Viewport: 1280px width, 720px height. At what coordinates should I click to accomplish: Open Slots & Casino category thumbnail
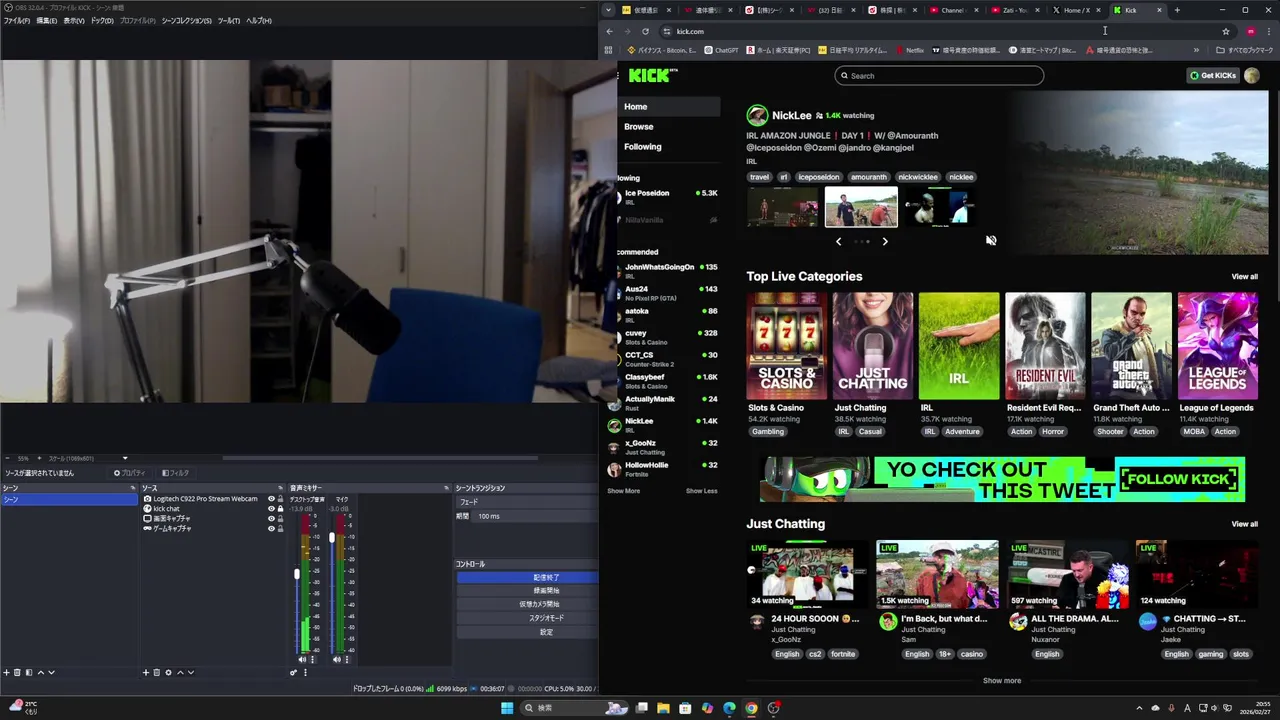click(x=787, y=346)
